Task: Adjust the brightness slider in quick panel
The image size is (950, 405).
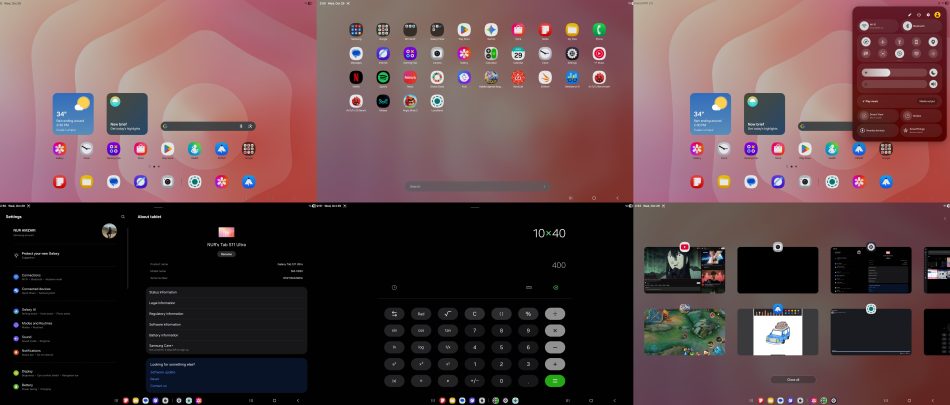Action: pyautogui.click(x=894, y=73)
